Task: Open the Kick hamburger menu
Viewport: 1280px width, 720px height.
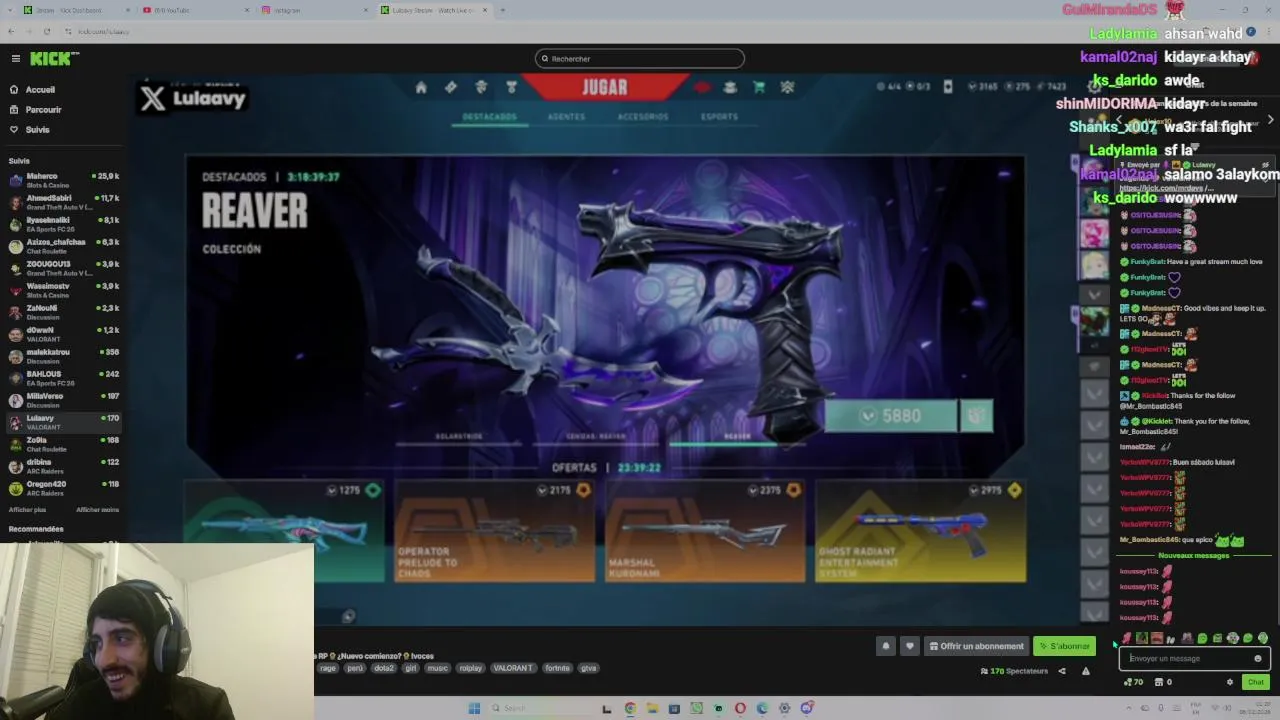Action: tap(15, 59)
